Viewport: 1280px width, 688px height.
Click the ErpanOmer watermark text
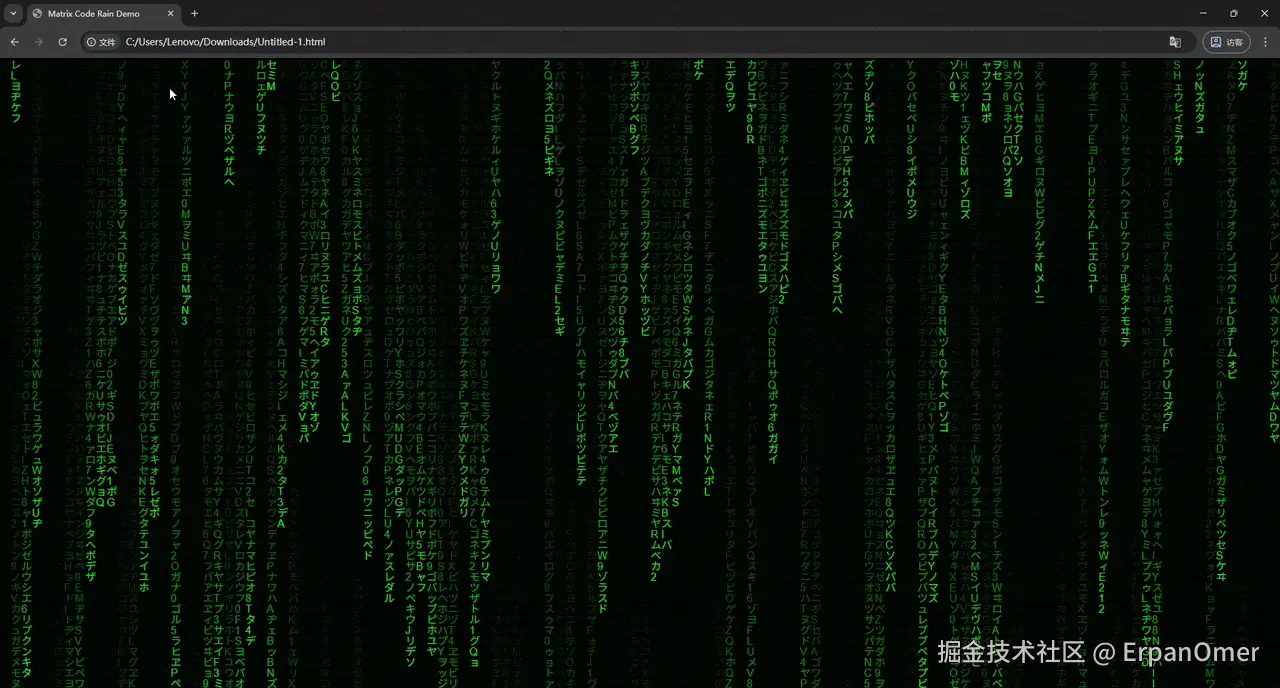click(1189, 653)
